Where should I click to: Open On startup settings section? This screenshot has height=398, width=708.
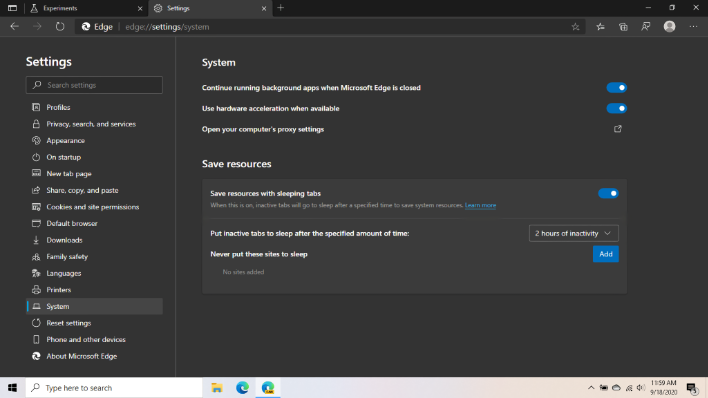point(94,157)
